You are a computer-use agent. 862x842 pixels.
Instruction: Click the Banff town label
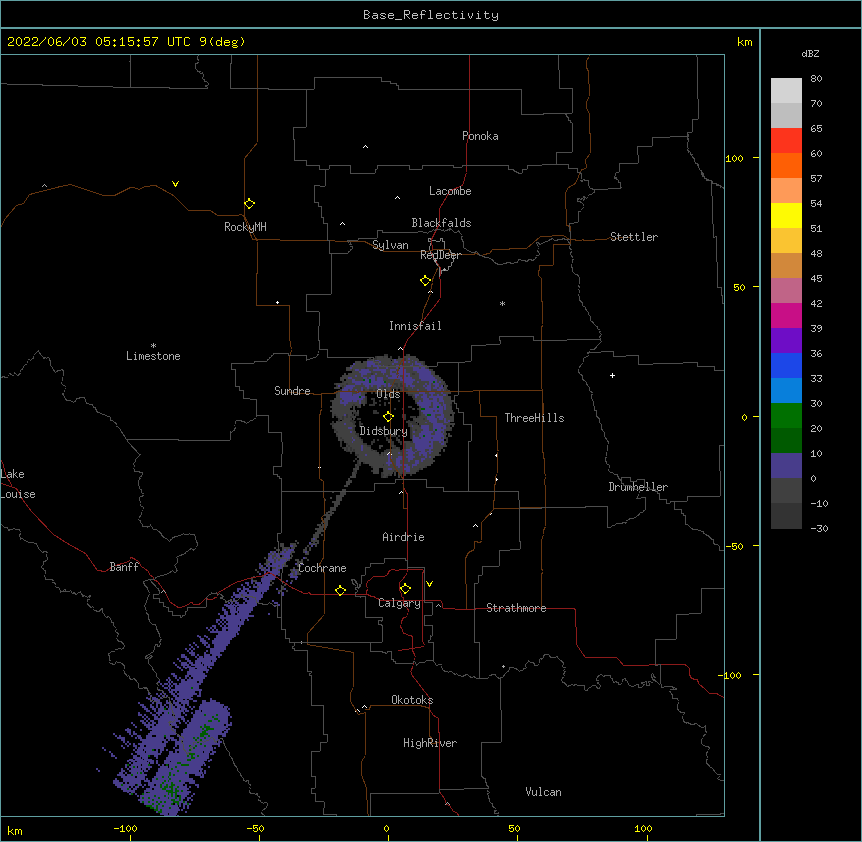click(x=124, y=567)
